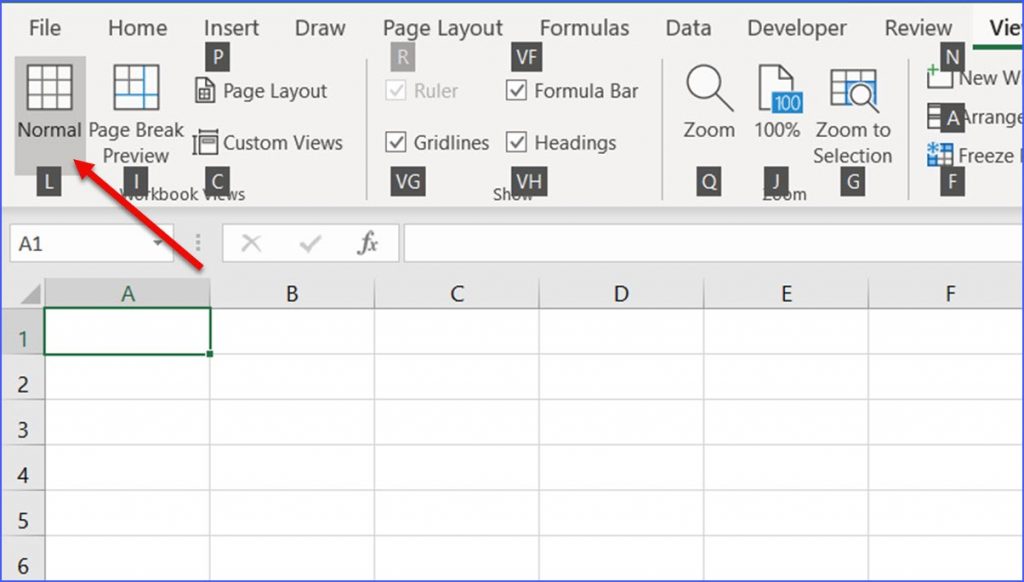
Task: Select column C header
Action: [x=456, y=294]
